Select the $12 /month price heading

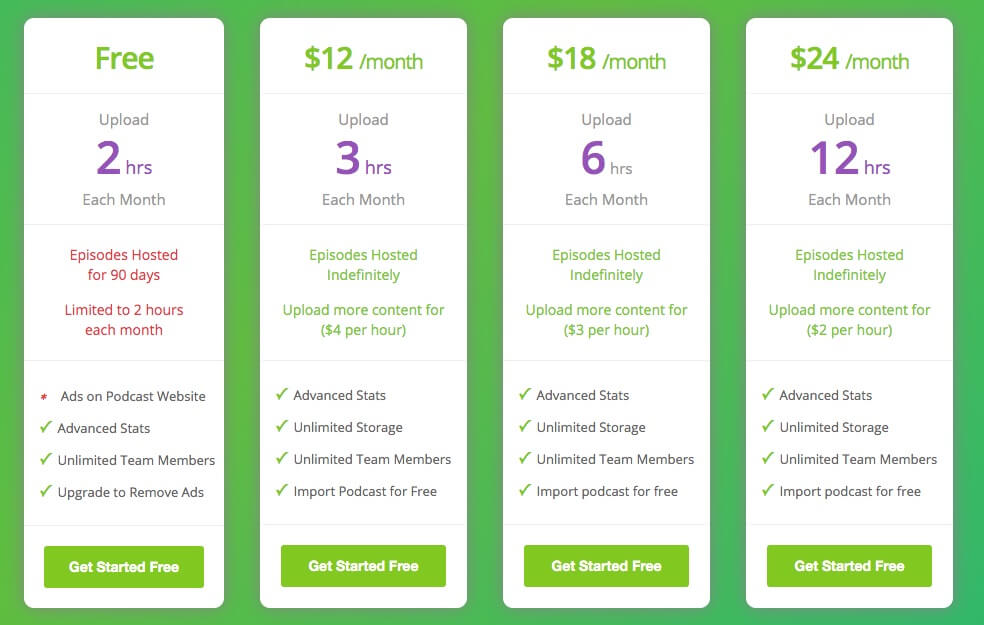pyautogui.click(x=363, y=59)
